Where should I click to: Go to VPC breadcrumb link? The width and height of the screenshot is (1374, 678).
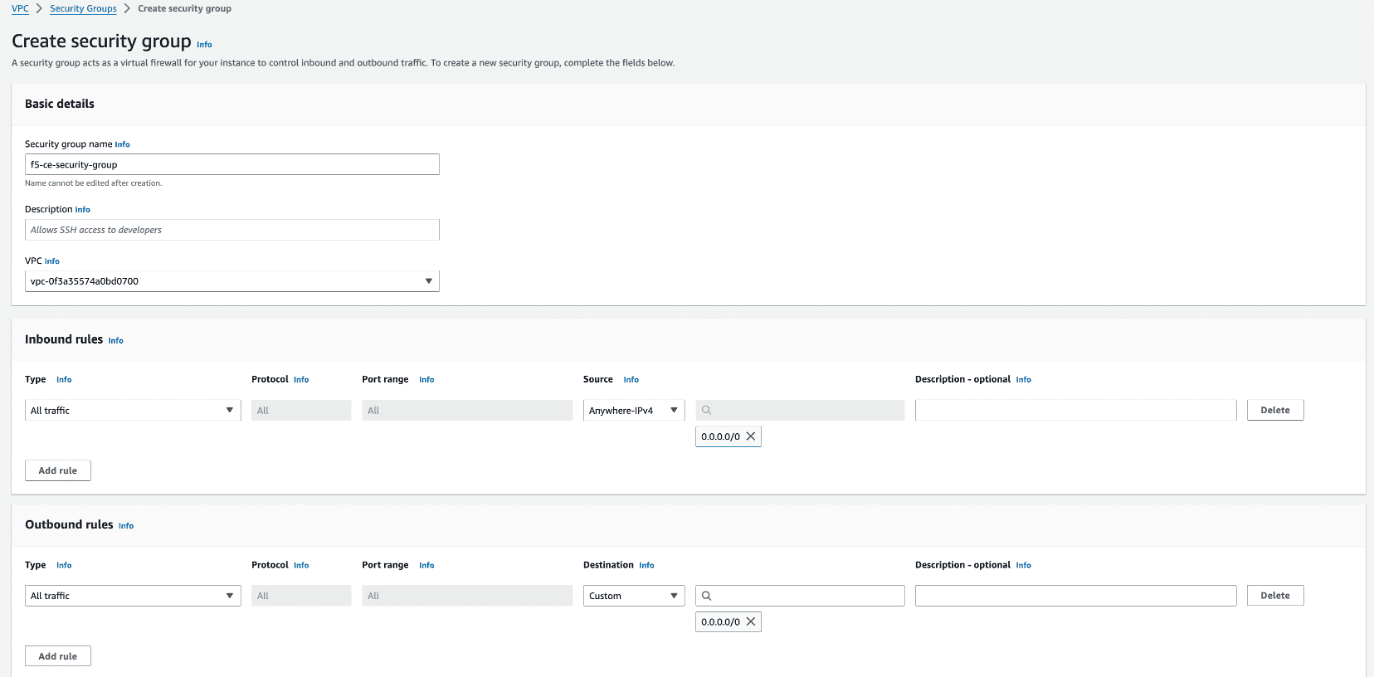pyautogui.click(x=20, y=8)
